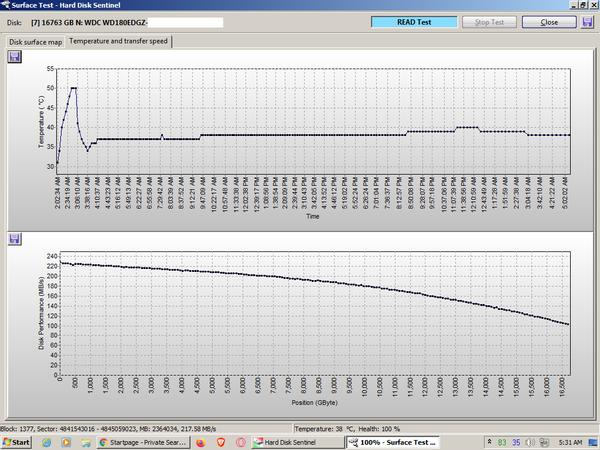This screenshot has width=600, height=450.
Task: Save the temperature chart using its disk icon
Action: click(x=14, y=57)
